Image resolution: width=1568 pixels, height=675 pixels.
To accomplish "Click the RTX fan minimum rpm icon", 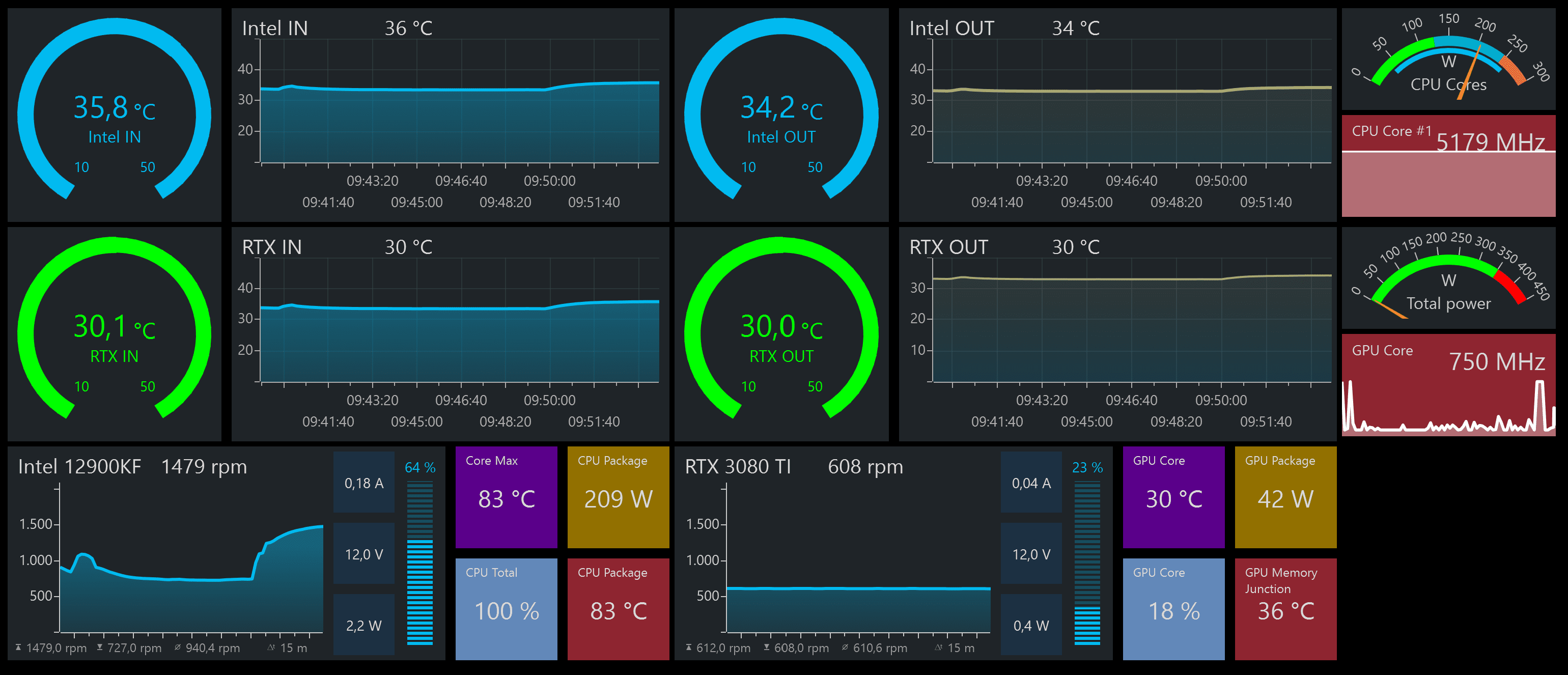I will tap(767, 648).
